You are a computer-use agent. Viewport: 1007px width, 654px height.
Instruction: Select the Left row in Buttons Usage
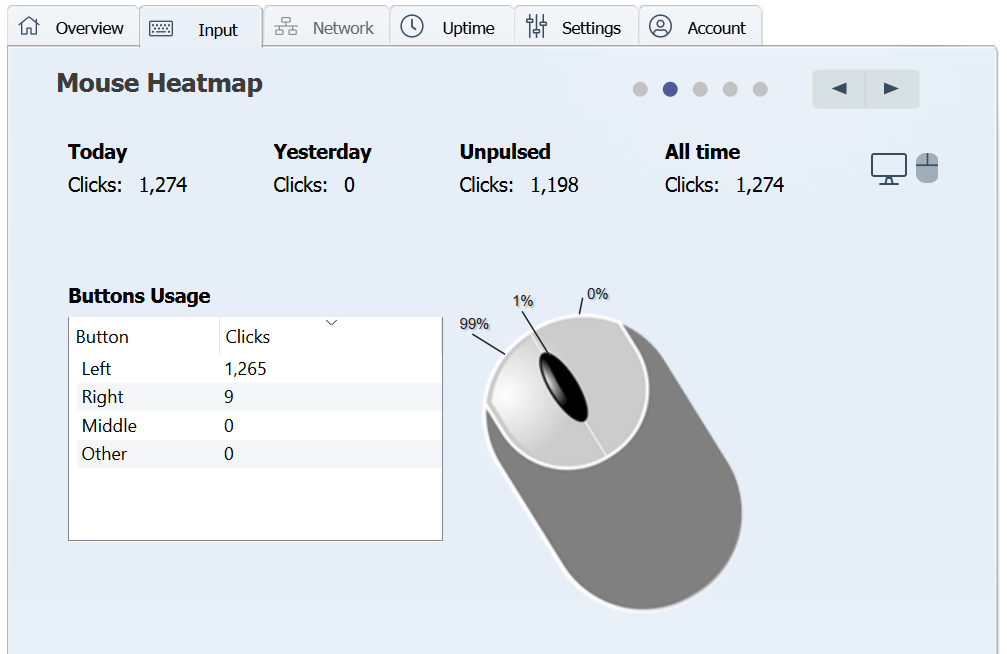coord(259,369)
